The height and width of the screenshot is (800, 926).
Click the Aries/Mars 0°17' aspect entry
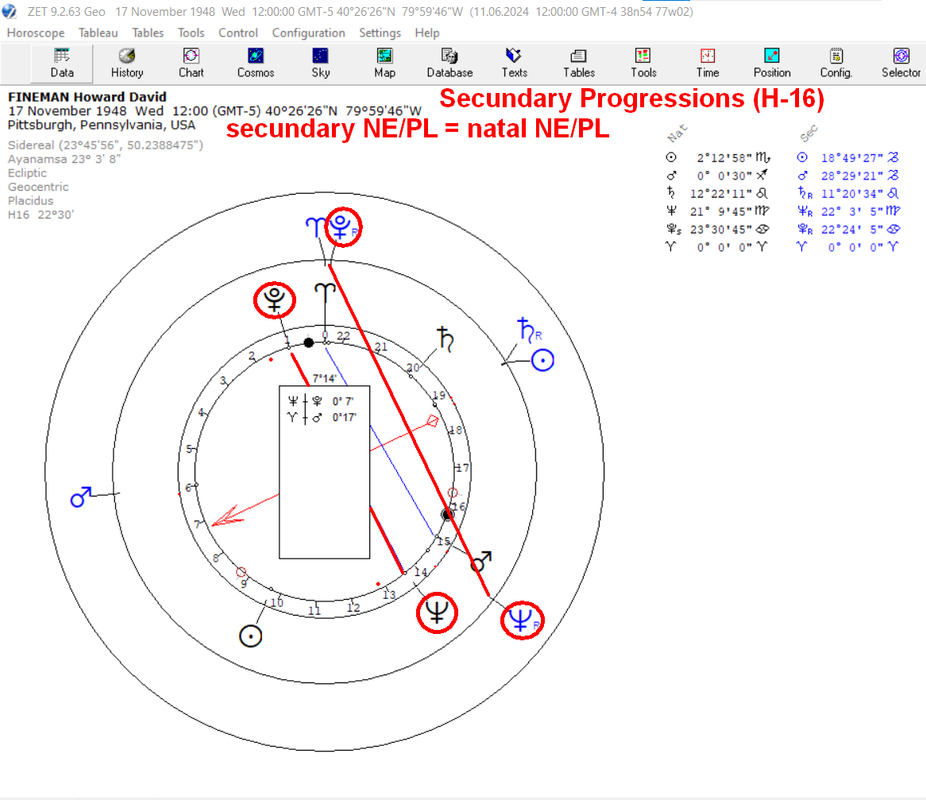tap(321, 417)
